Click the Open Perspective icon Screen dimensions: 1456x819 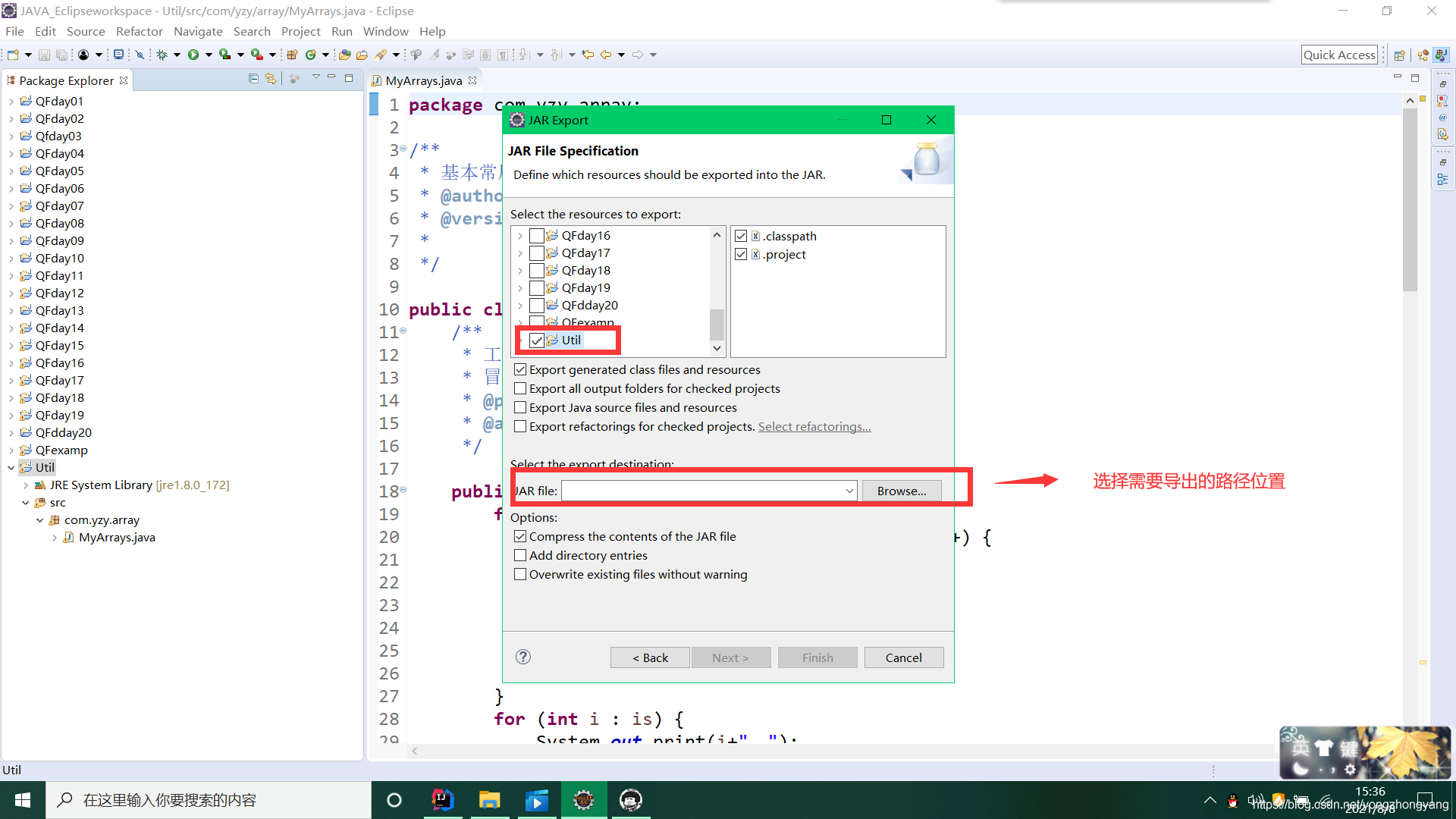1400,55
